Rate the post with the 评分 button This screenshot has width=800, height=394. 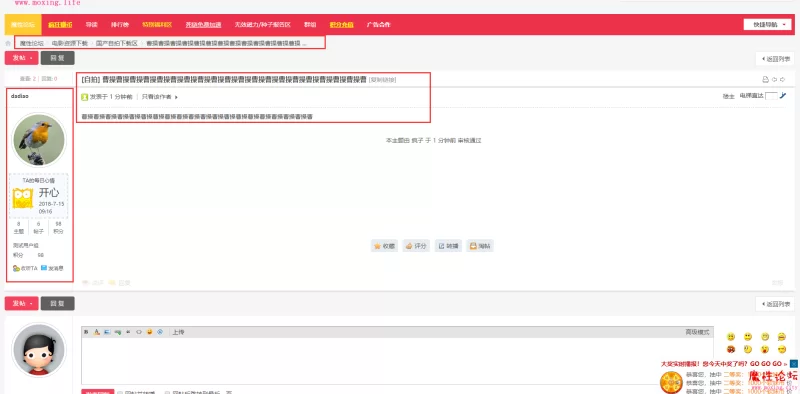[416, 246]
